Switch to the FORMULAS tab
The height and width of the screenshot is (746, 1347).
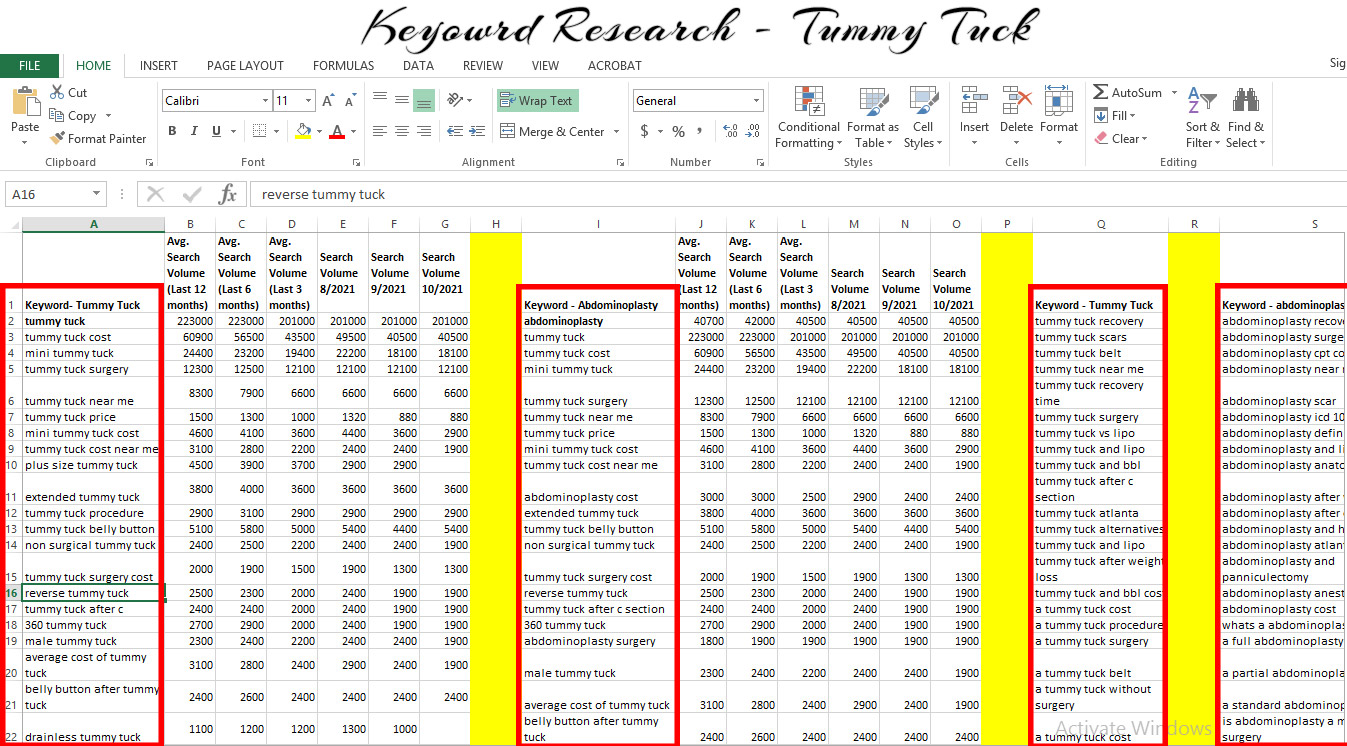(343, 66)
